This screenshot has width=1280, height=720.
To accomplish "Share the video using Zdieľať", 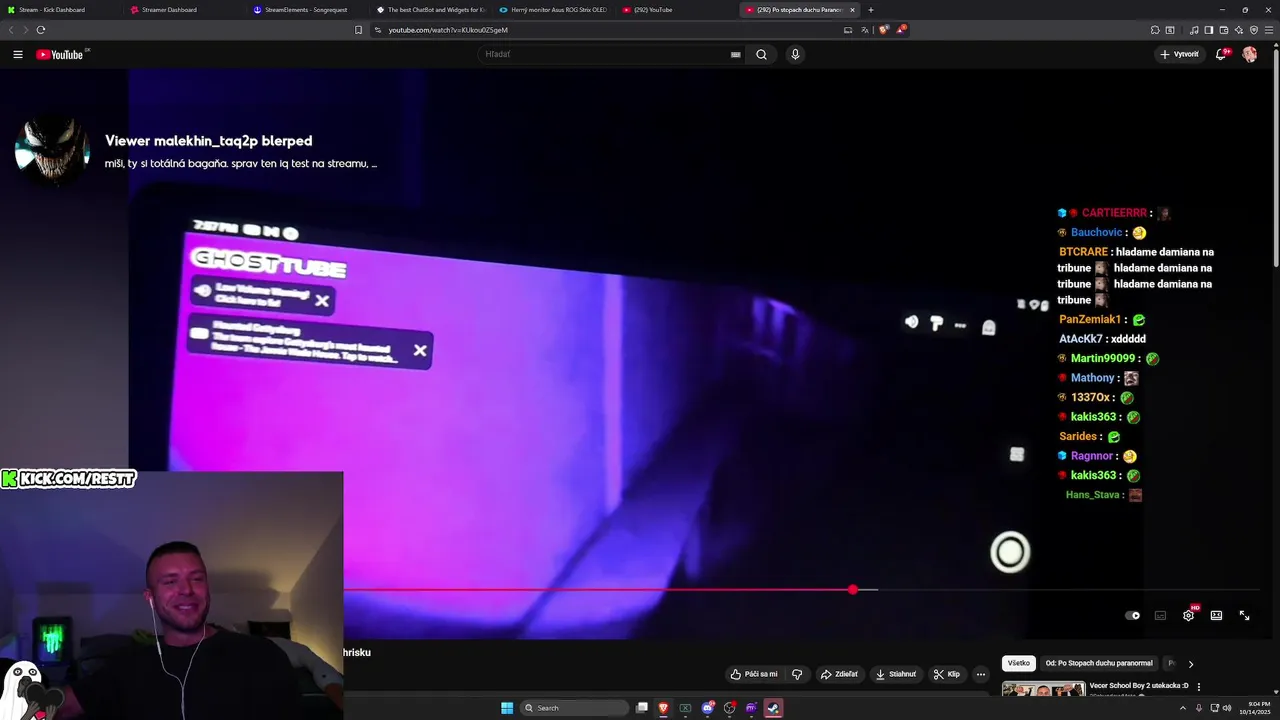I will coord(839,674).
